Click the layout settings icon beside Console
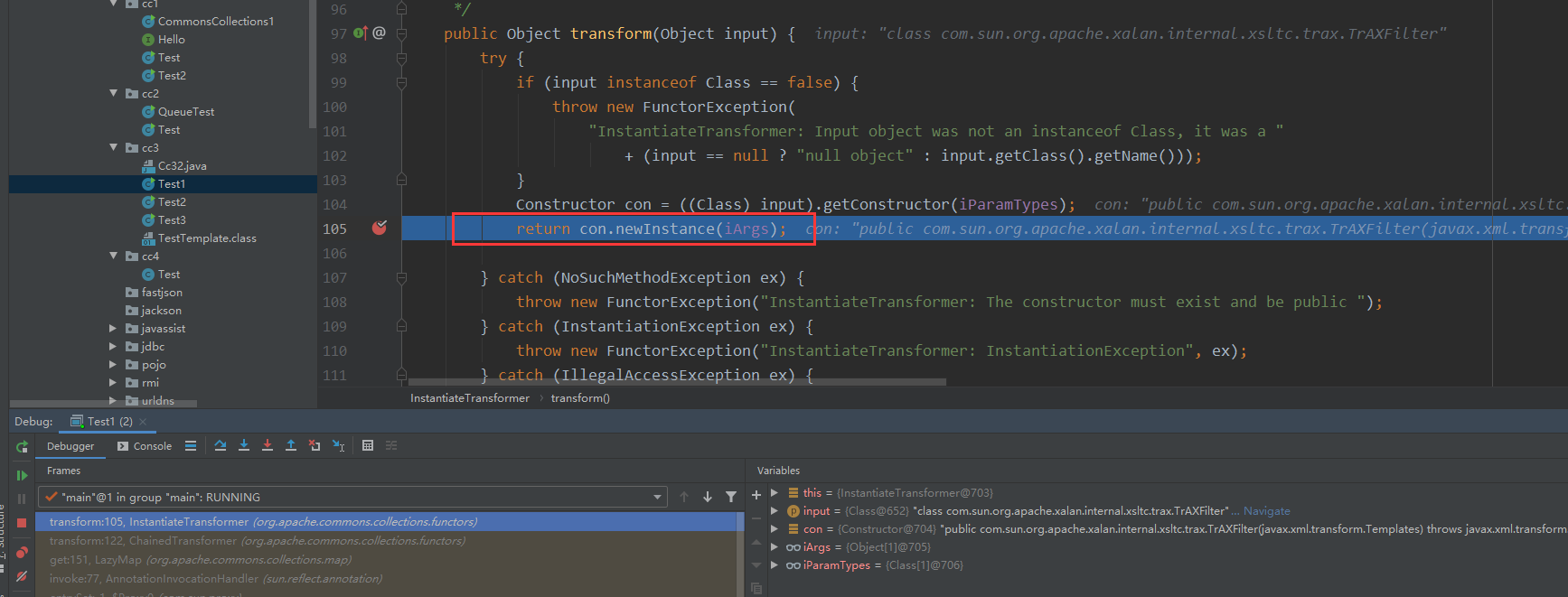 click(x=190, y=445)
